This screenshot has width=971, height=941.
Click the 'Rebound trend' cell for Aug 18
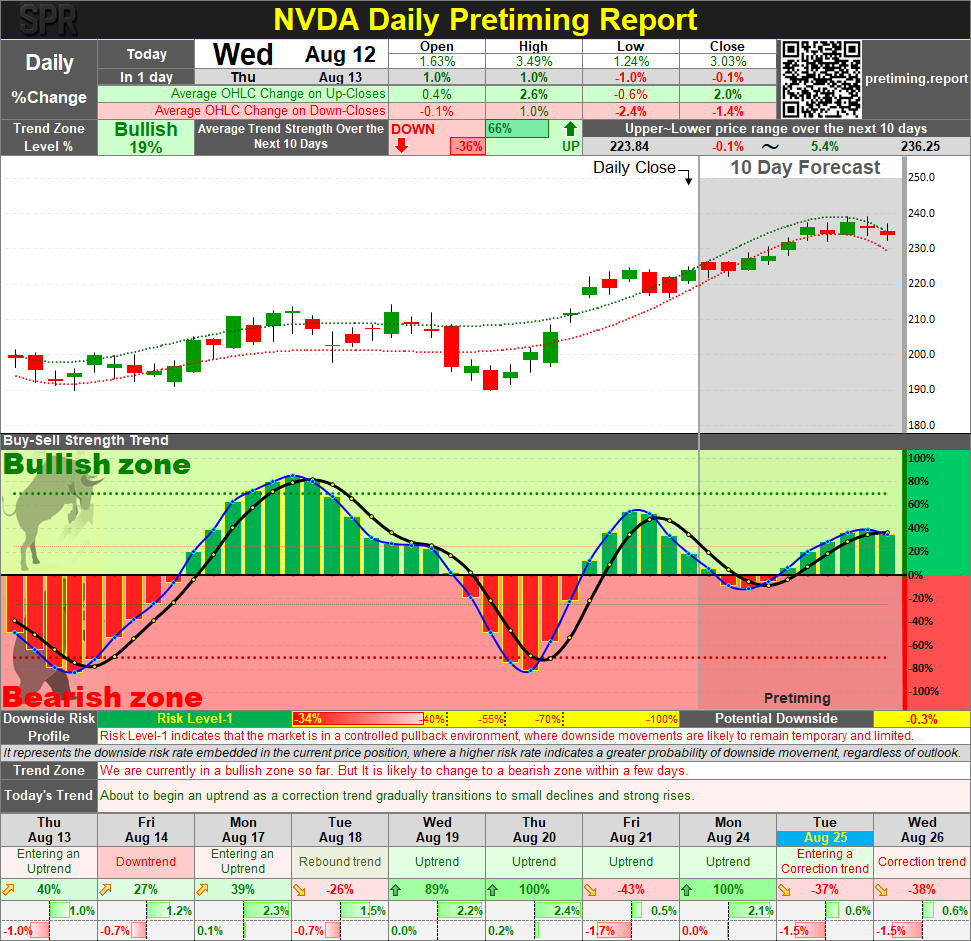[x=340, y=862]
